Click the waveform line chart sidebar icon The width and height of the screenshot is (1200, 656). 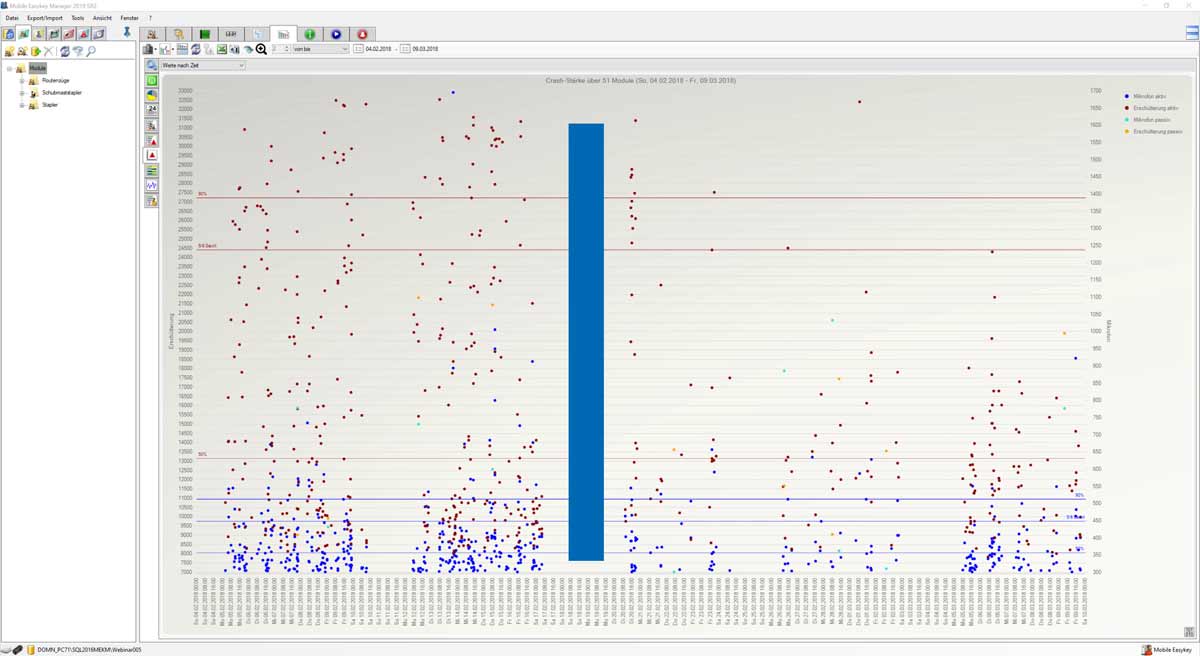pos(151,186)
